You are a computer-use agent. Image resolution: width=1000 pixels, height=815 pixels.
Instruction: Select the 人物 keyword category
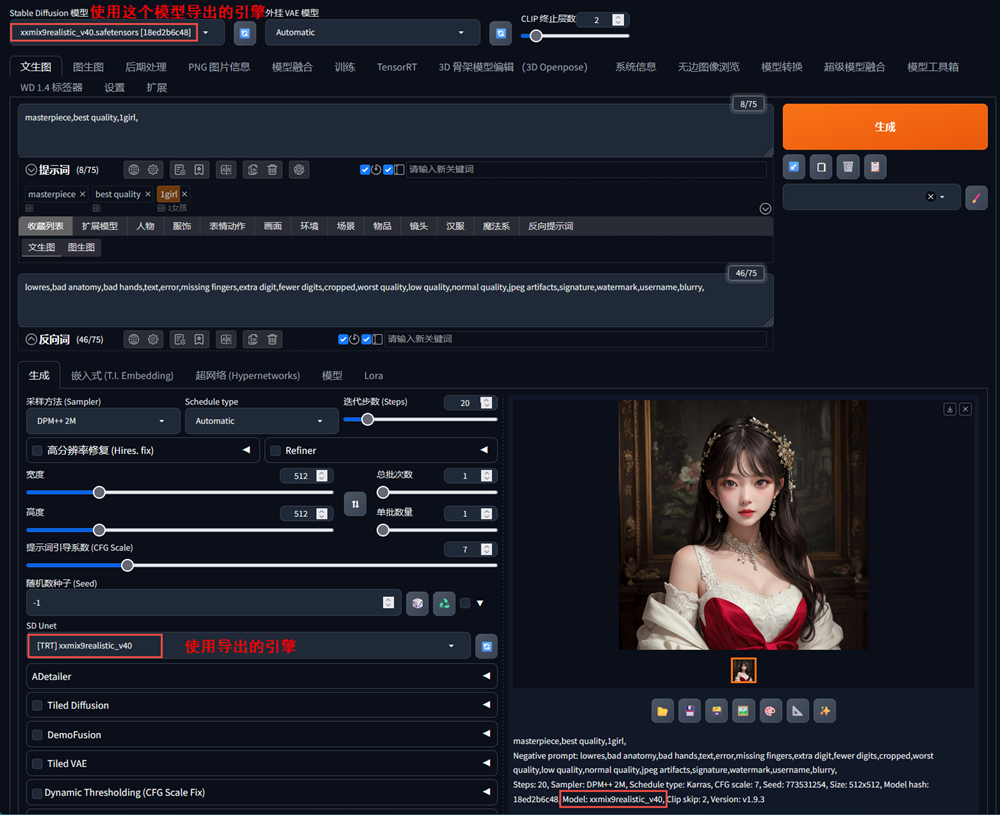(145, 226)
